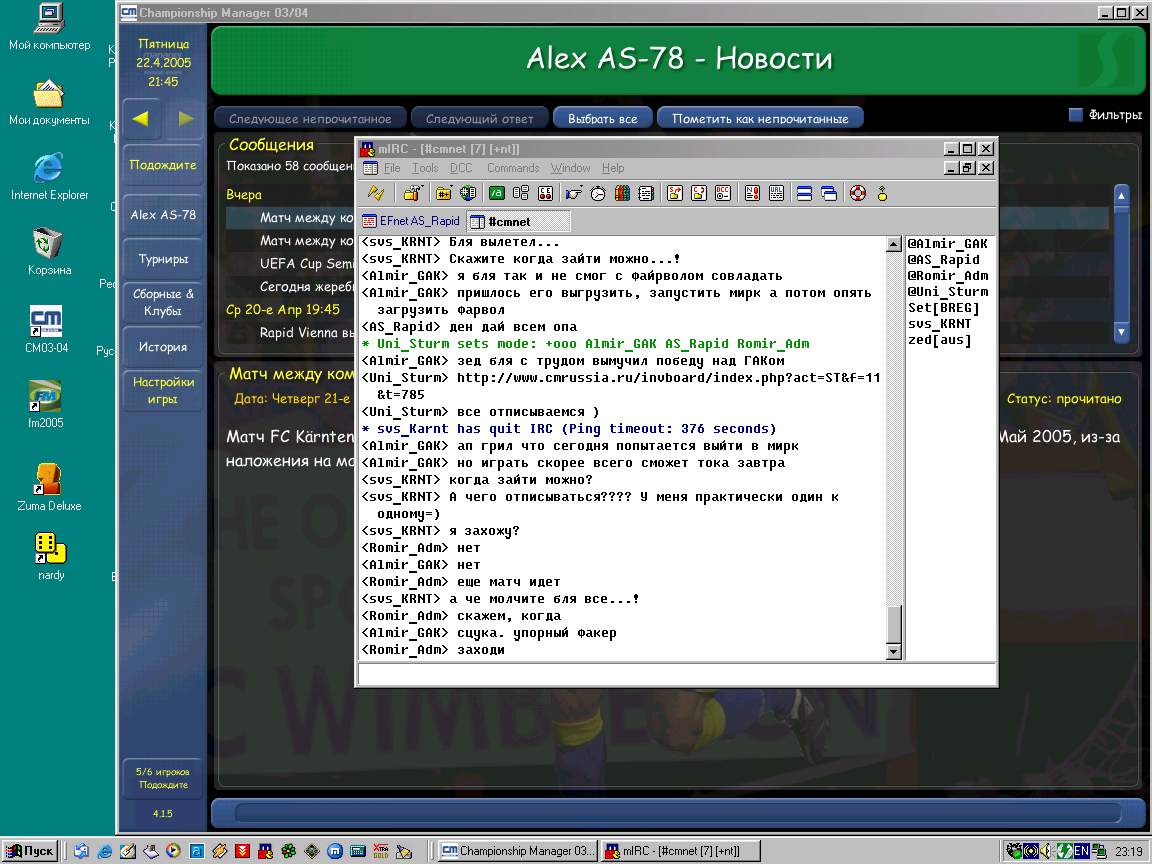Focus the mIRC message input box
Image resolution: width=1152 pixels, height=864 pixels.
pyautogui.click(x=677, y=673)
